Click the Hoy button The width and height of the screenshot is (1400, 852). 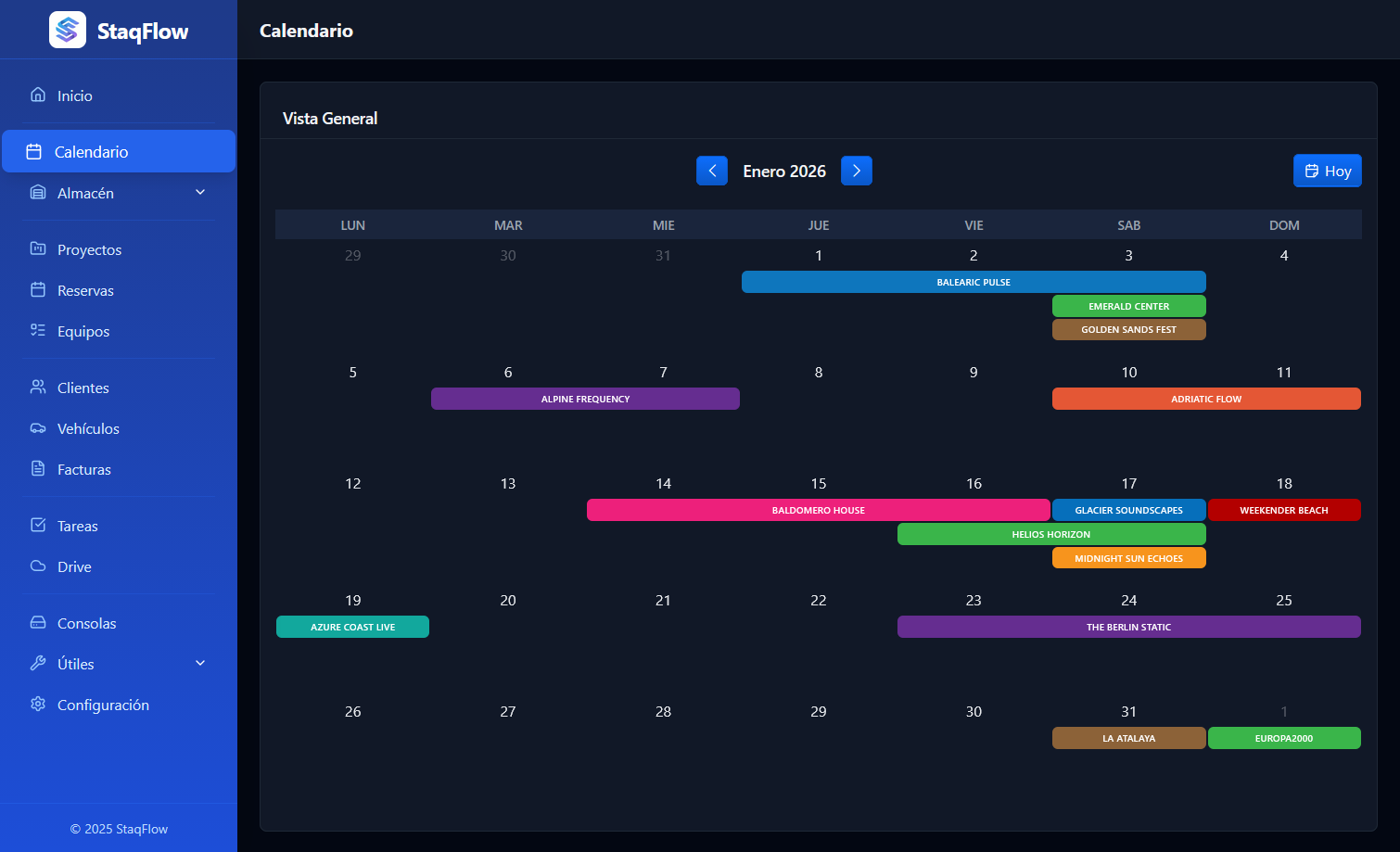1328,171
